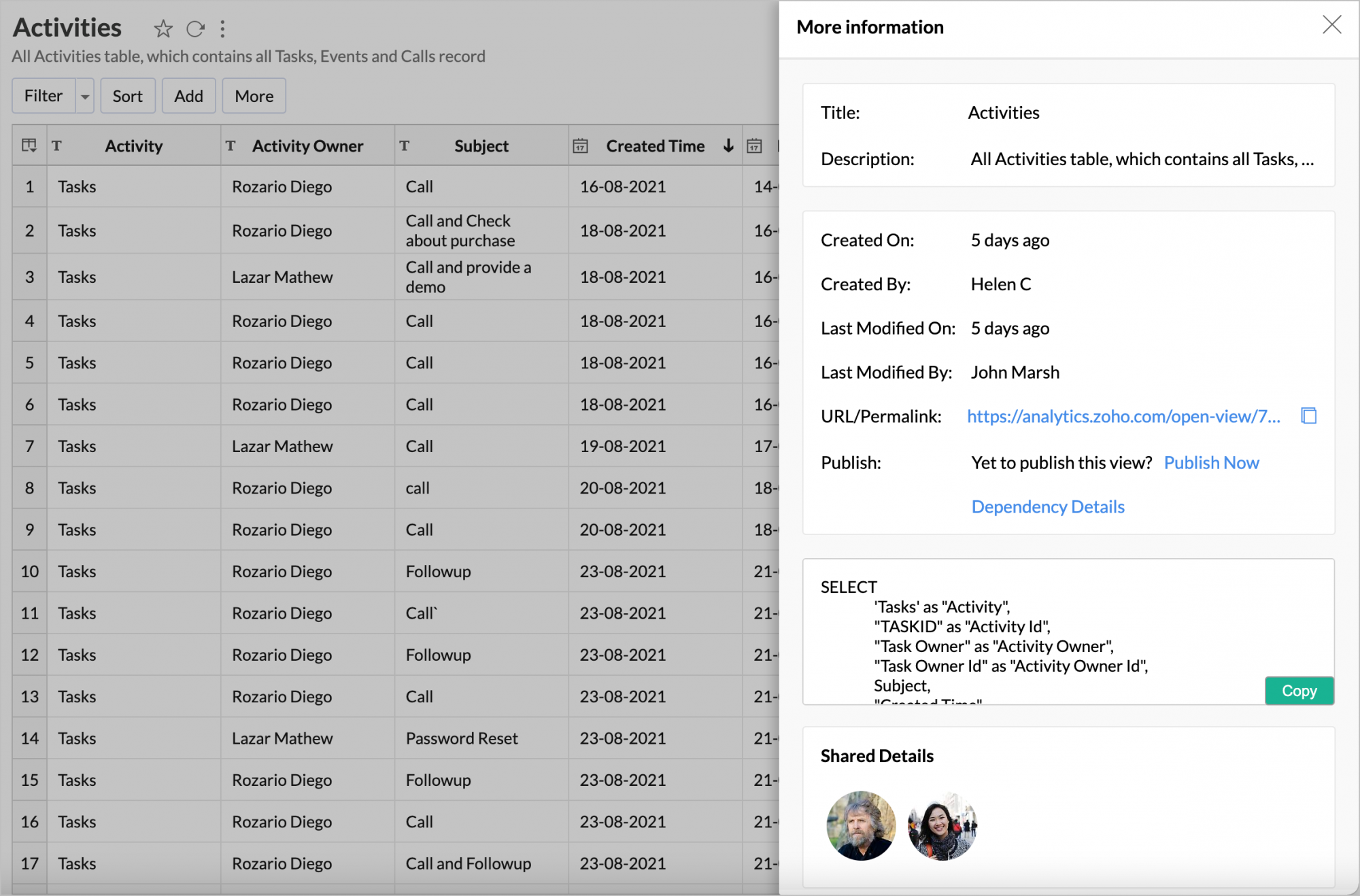Click the More button in toolbar
Image resolution: width=1360 pixels, height=896 pixels.
pyautogui.click(x=253, y=96)
